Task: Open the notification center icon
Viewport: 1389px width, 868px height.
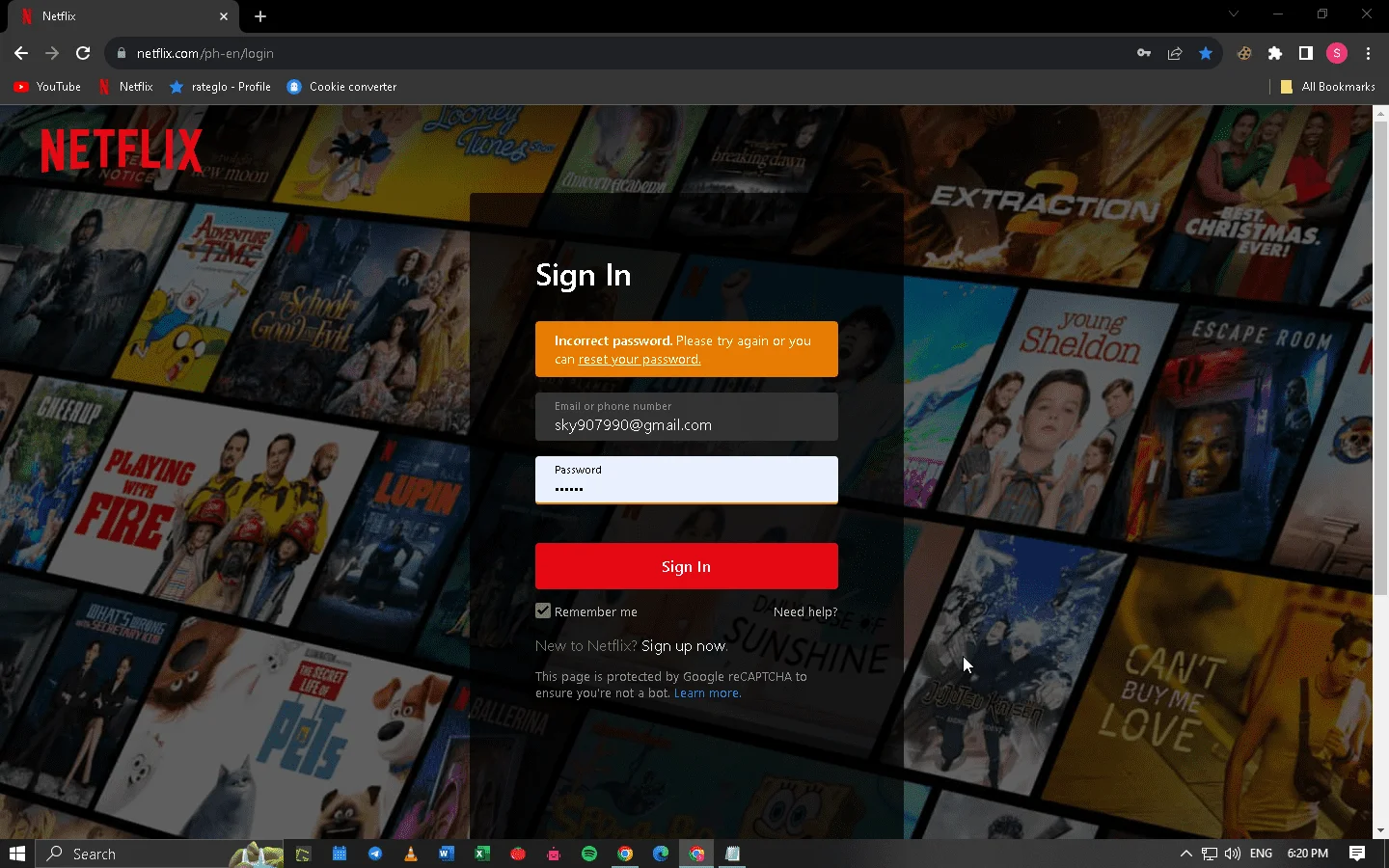Action: (x=1357, y=854)
